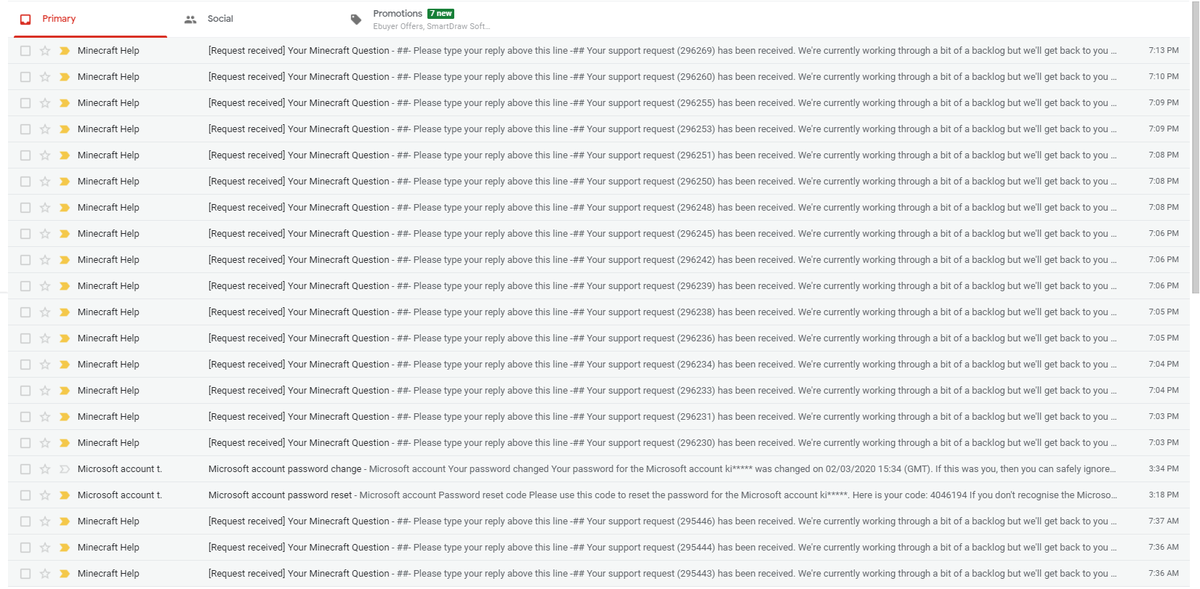
Task: Click importance marker on request 296239 email
Action: (64, 286)
